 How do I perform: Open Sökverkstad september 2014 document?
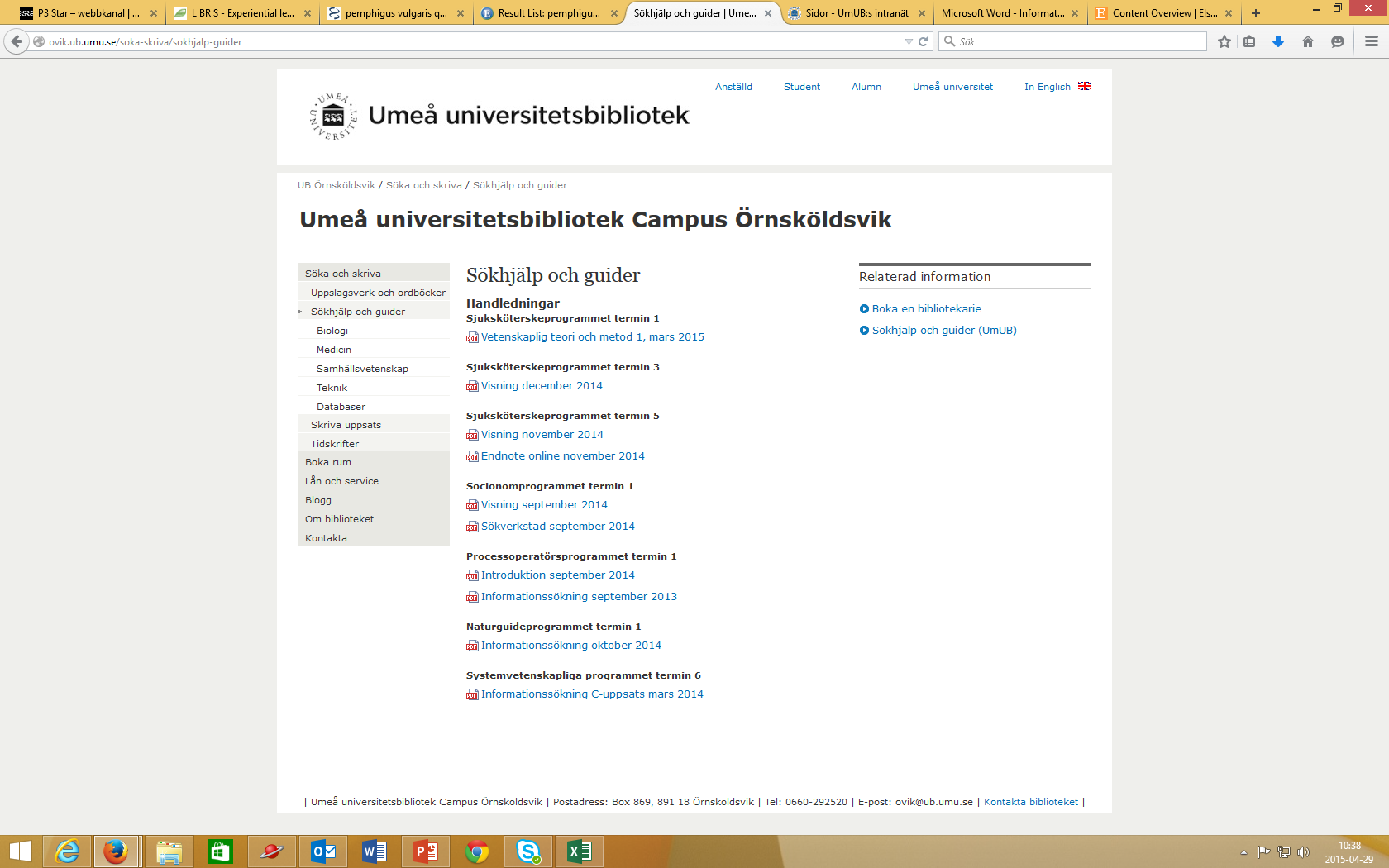(558, 527)
